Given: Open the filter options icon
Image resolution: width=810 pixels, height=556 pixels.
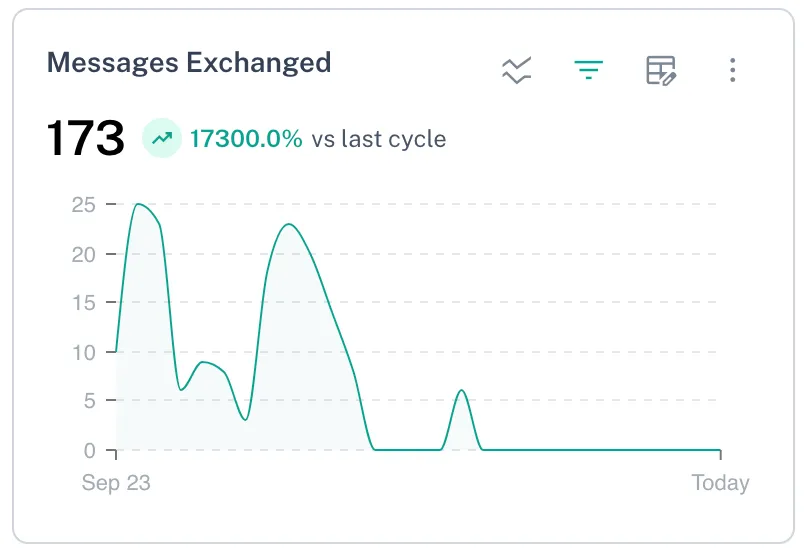Looking at the screenshot, I should (x=589, y=70).
